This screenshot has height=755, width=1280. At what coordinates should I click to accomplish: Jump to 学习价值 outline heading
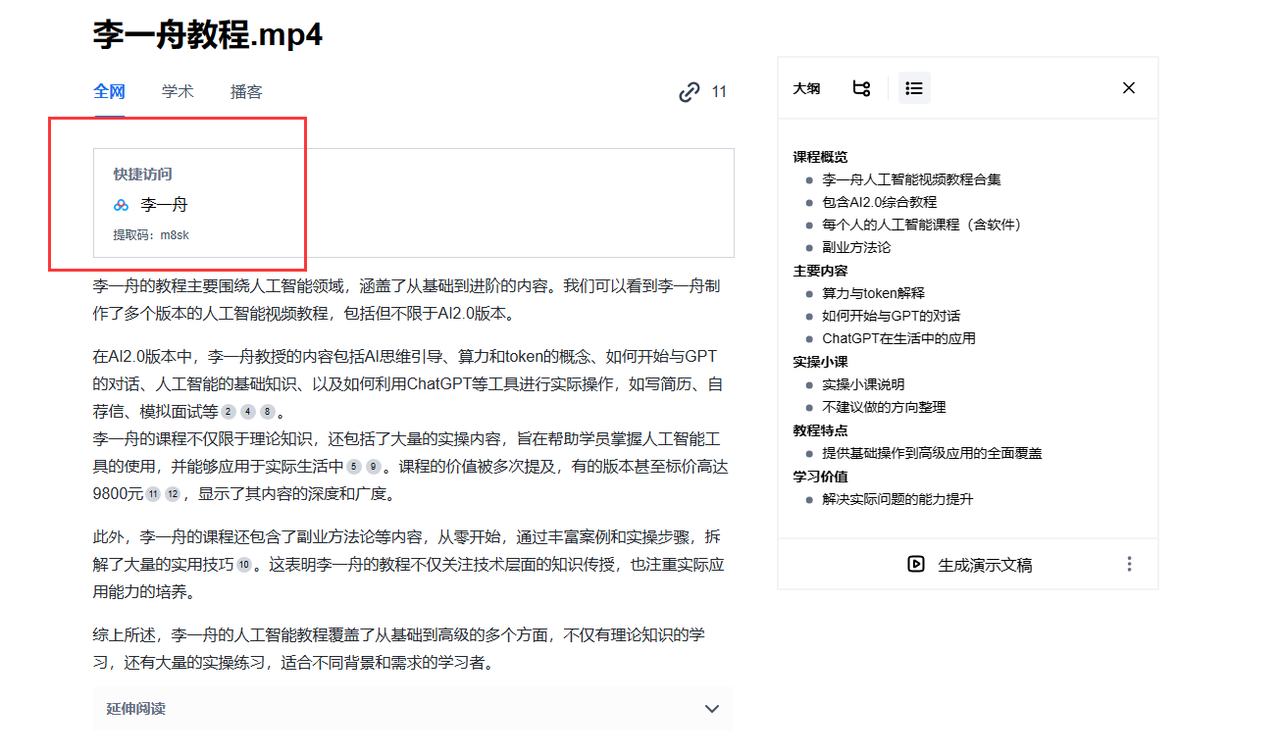(820, 477)
